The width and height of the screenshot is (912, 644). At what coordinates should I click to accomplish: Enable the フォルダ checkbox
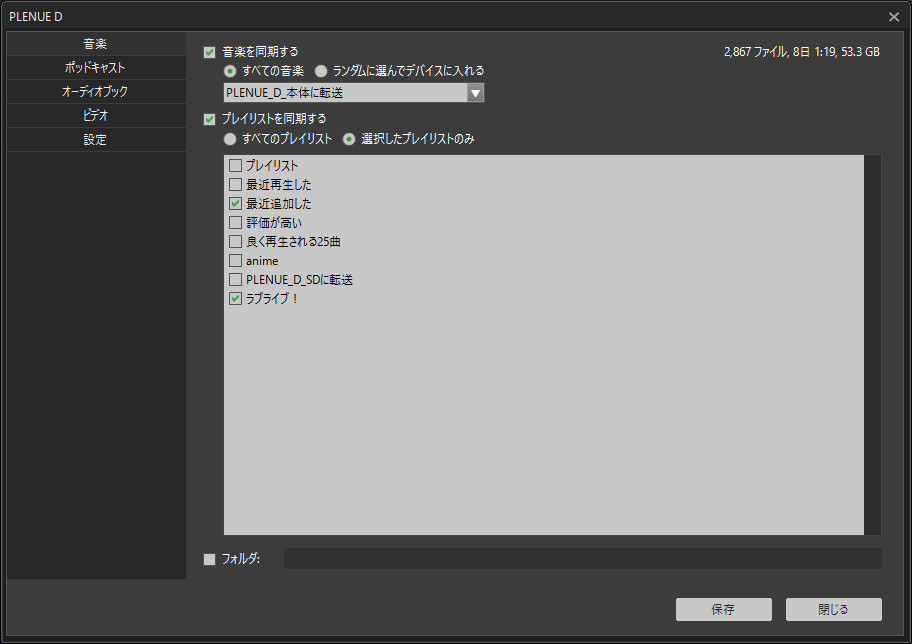[x=209, y=559]
